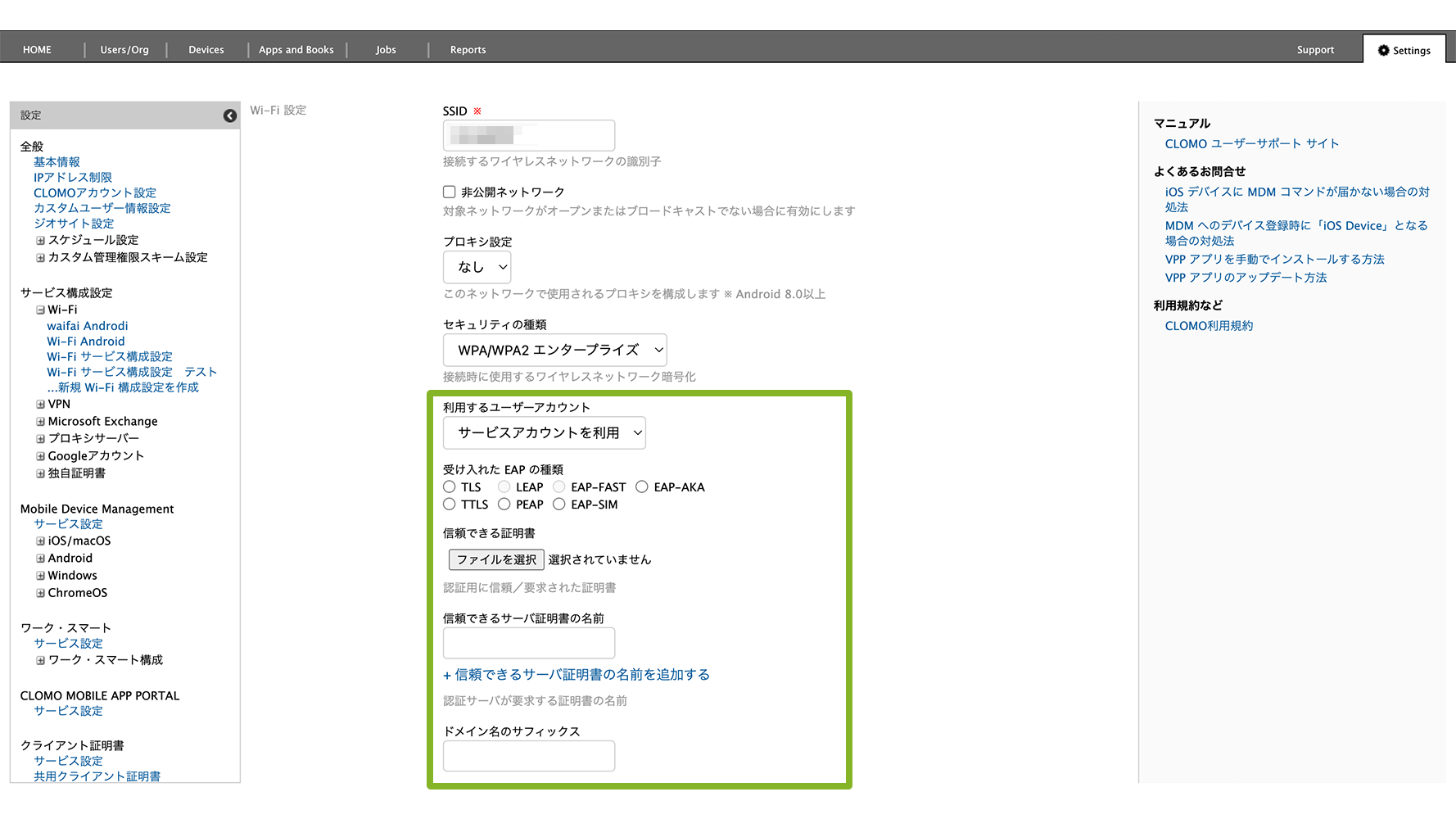Choose the PEAP EAP type
This screenshot has width=1456, height=819.
[504, 505]
